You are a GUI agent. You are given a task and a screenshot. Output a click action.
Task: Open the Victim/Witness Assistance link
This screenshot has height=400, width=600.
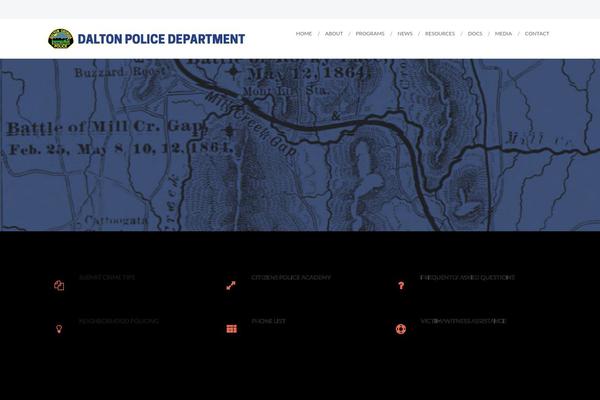(463, 321)
